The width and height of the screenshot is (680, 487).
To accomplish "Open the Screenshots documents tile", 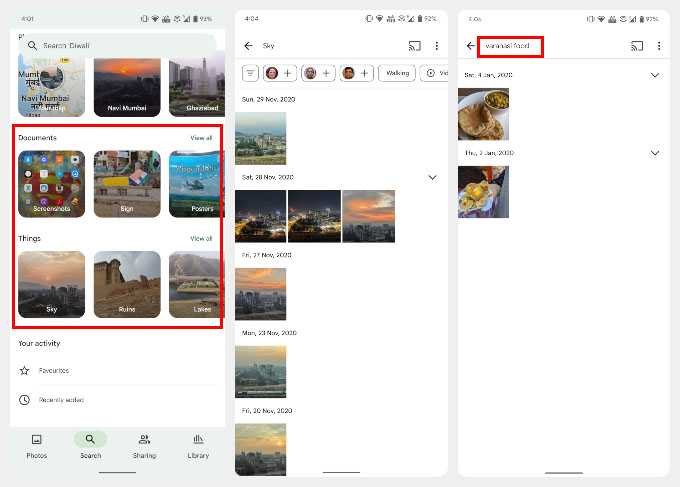I will pos(51,184).
